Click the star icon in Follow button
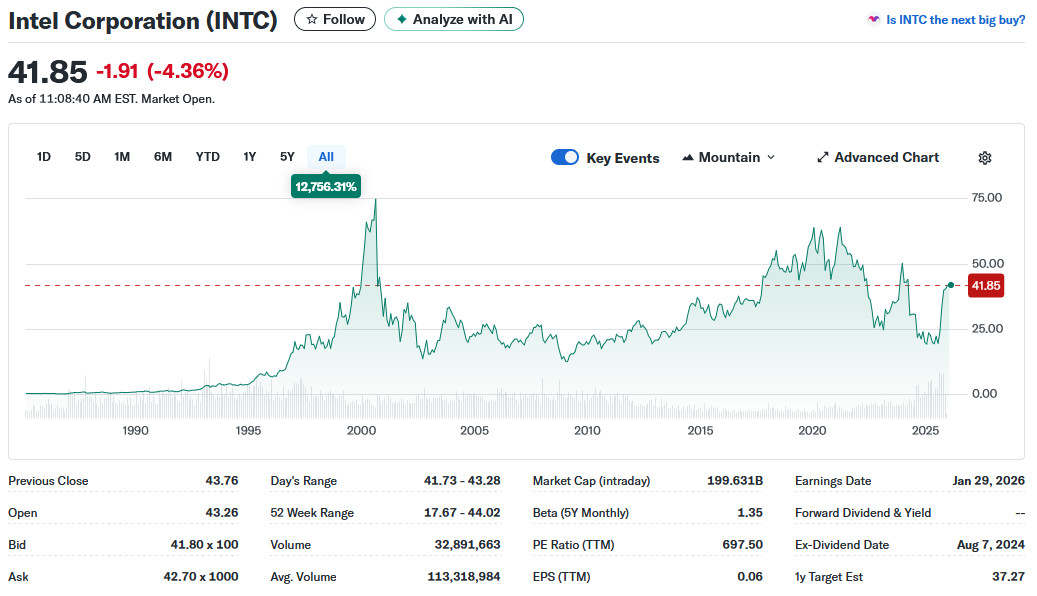Image resolution: width=1037 pixels, height=596 pixels. click(x=312, y=19)
